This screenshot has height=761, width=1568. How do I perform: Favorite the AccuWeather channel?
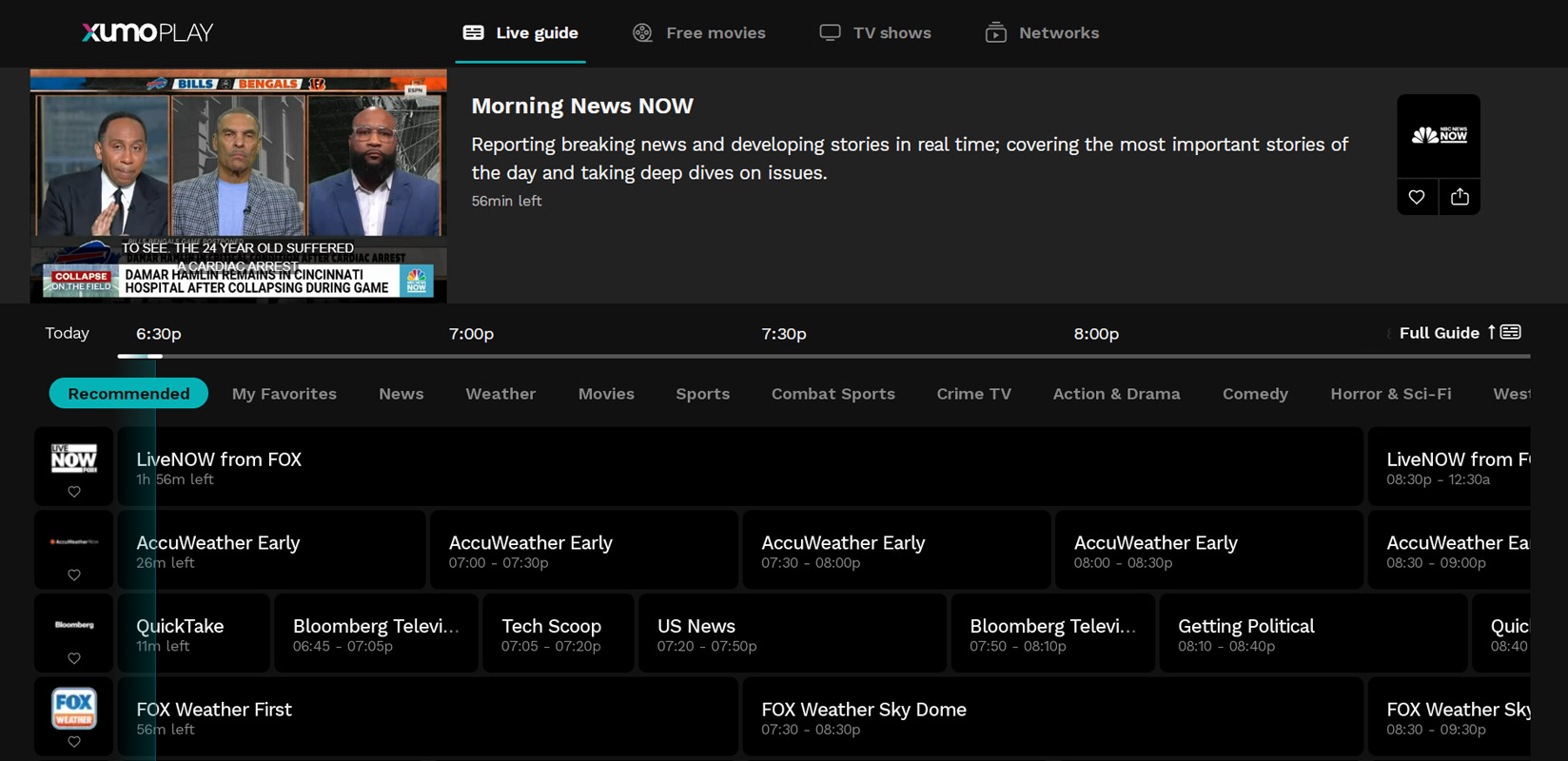[74, 575]
